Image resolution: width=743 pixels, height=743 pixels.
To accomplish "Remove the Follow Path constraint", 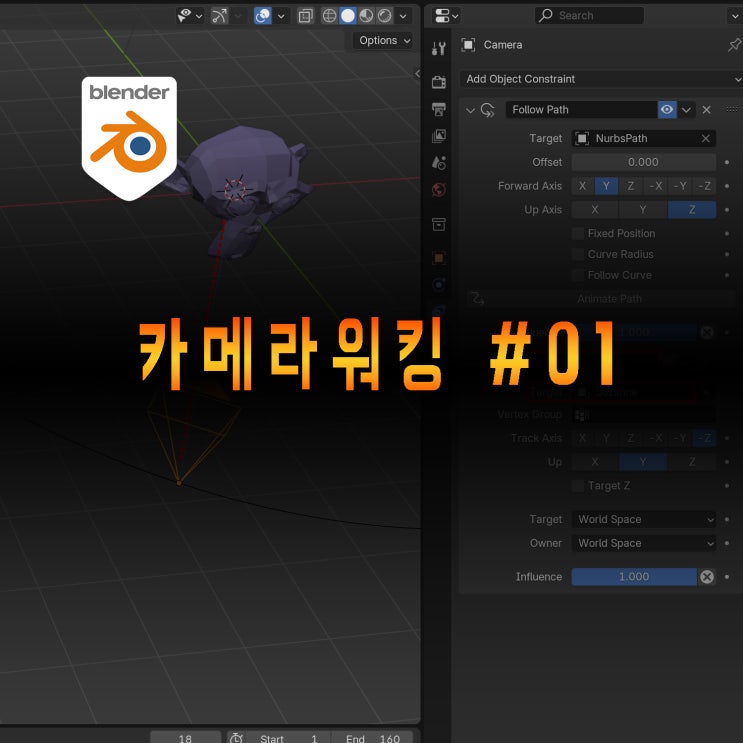I will pyautogui.click(x=706, y=110).
